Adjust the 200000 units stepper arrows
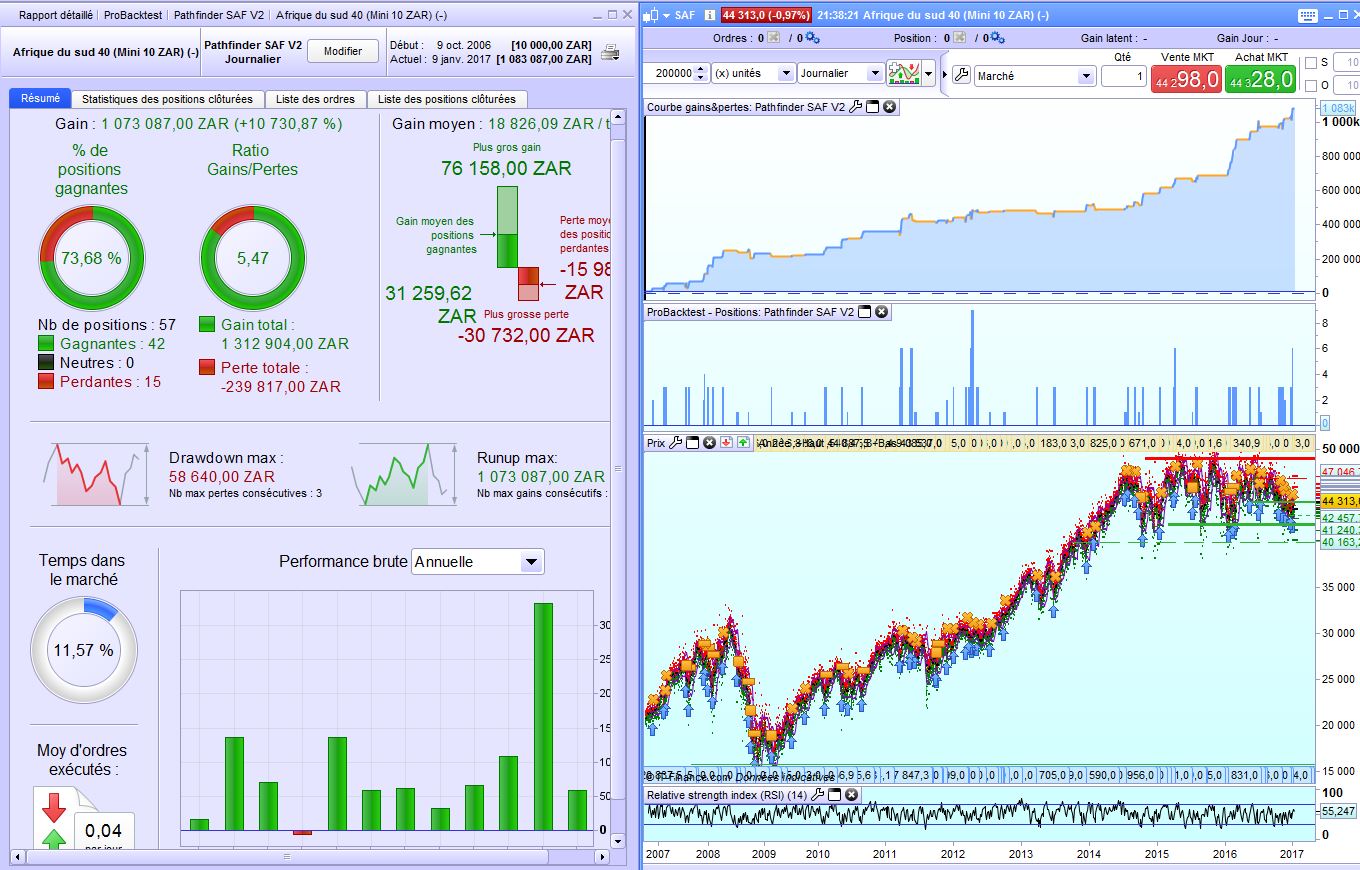This screenshot has width=1360, height=870. click(x=701, y=74)
